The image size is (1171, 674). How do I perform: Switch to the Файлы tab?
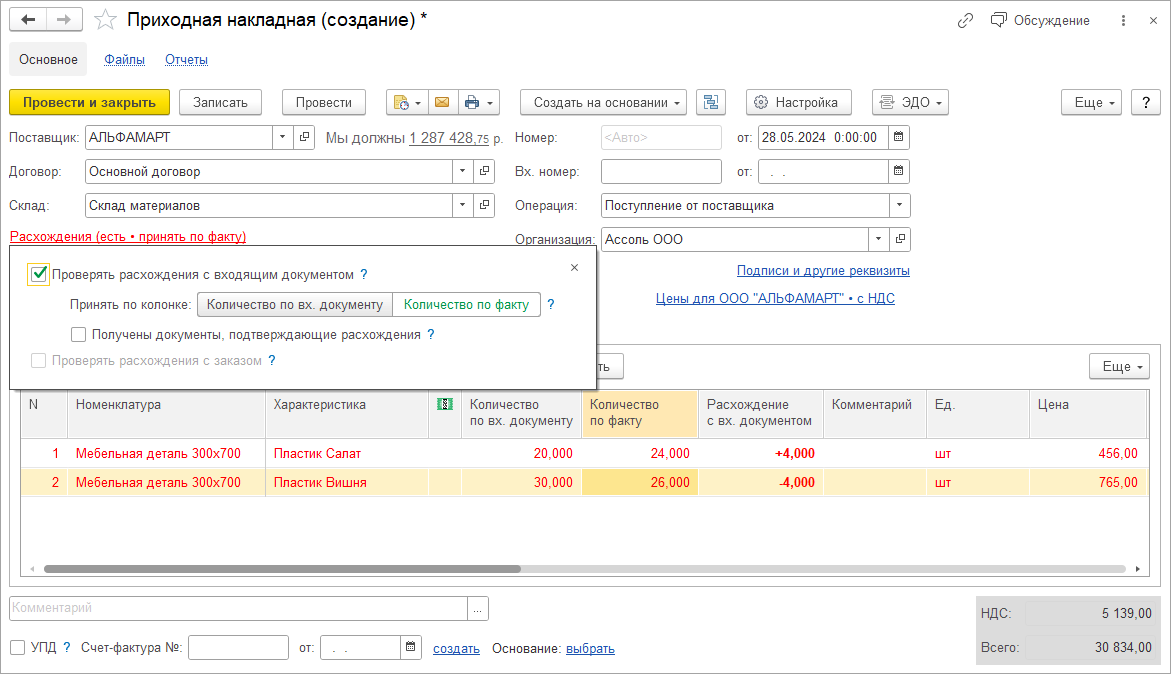(125, 59)
